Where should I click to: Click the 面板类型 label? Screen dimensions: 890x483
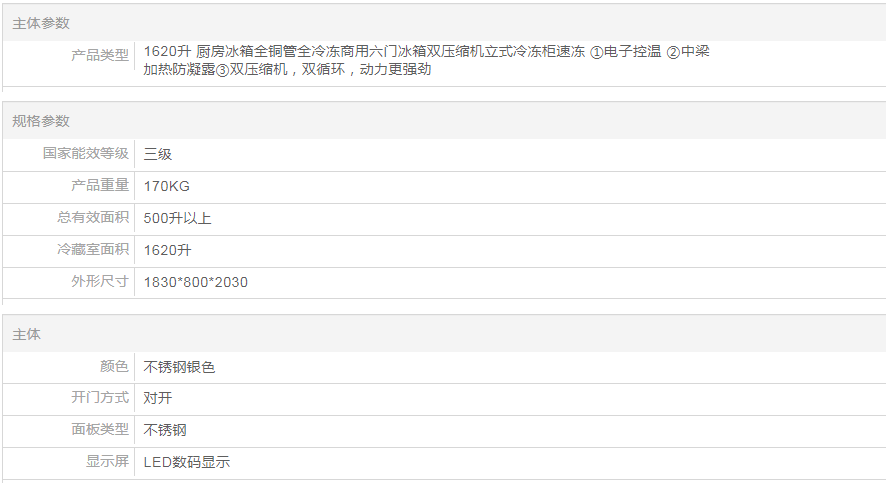coord(100,430)
